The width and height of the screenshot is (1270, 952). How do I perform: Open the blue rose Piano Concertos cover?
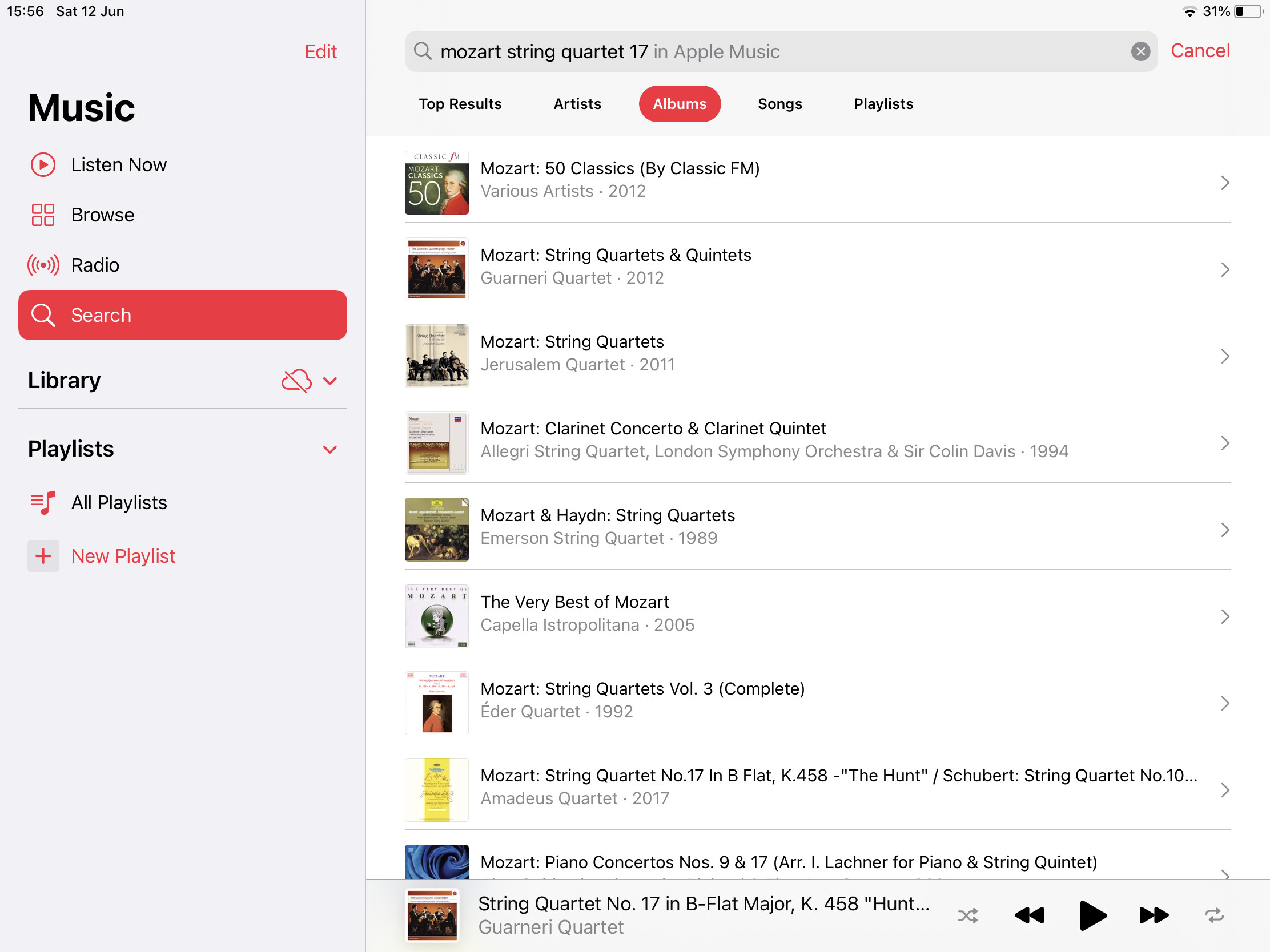pyautogui.click(x=436, y=862)
